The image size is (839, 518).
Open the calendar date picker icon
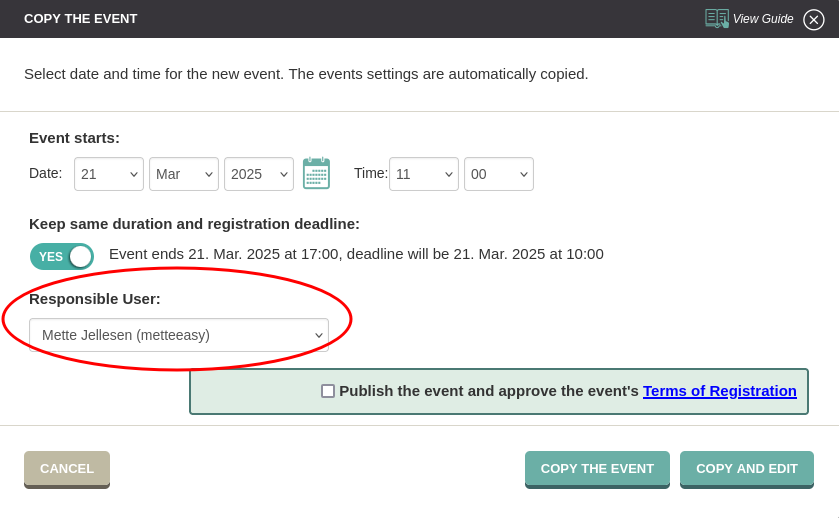pyautogui.click(x=316, y=173)
